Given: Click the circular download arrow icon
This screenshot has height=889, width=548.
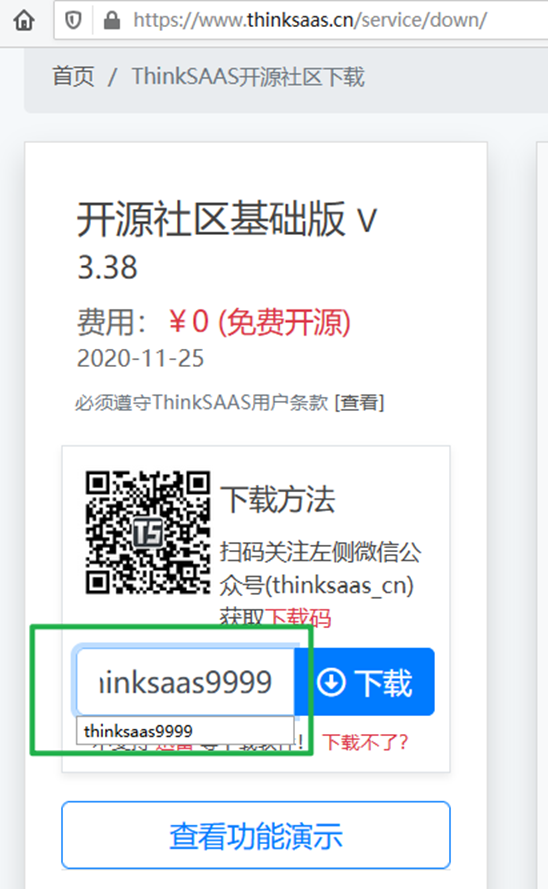Looking at the screenshot, I should coord(332,682).
